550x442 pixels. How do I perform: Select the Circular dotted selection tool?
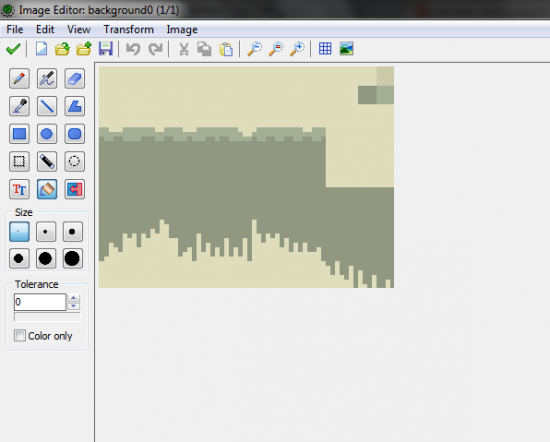click(74, 161)
